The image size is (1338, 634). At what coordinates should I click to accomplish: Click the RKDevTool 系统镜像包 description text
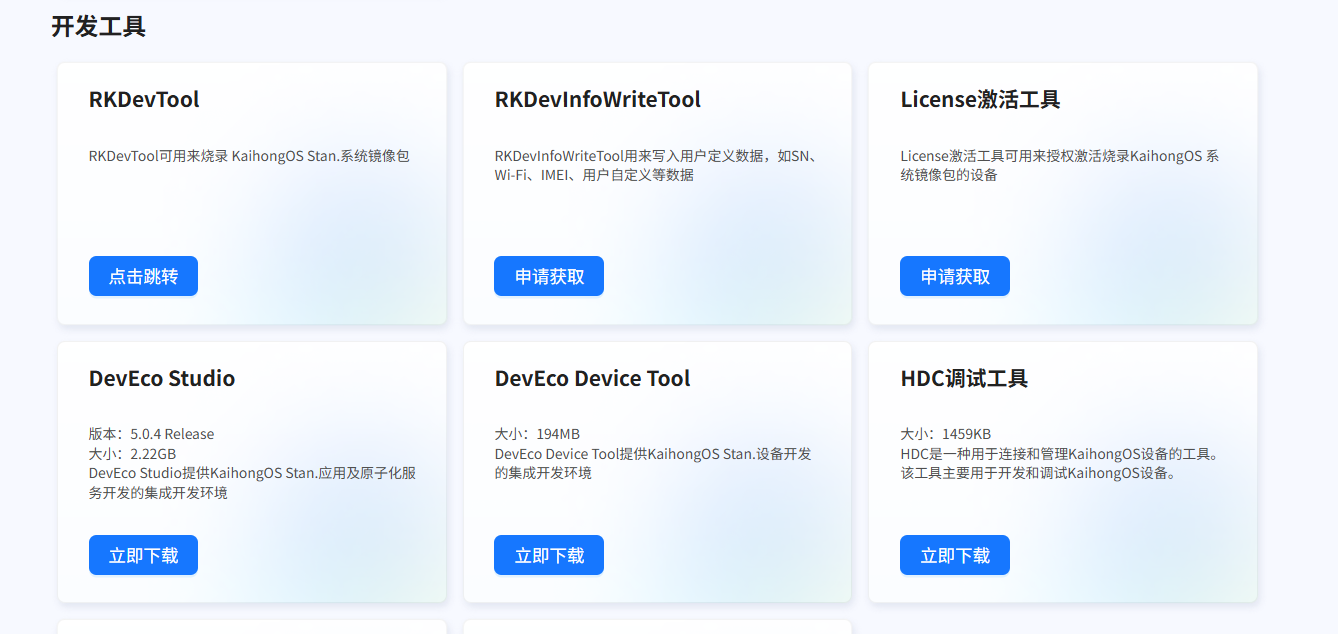click(x=249, y=156)
